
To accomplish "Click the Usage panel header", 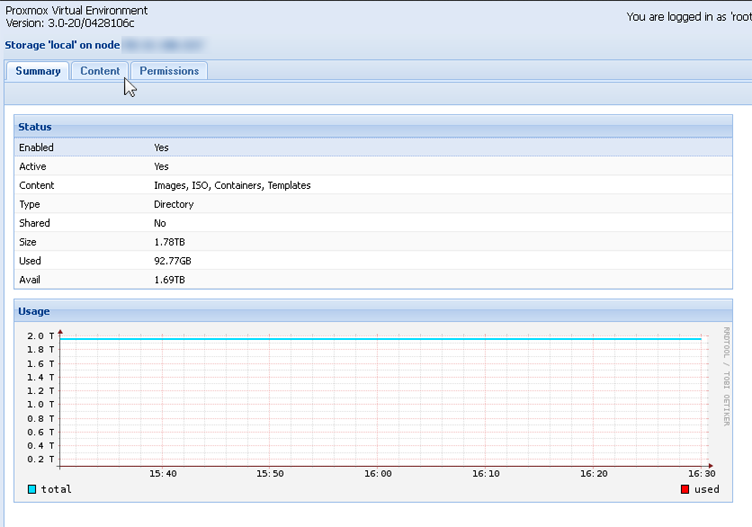I will (373, 311).
